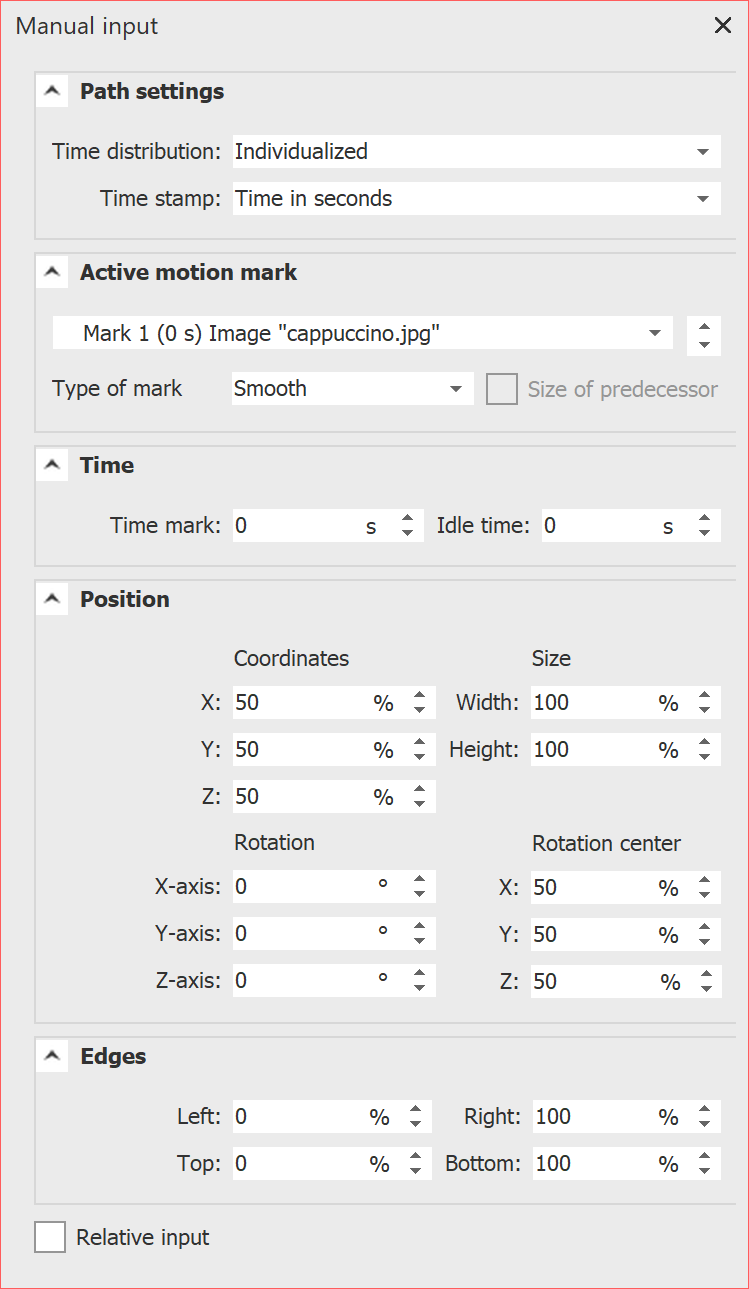Select the Y coordinate input field
The width and height of the screenshot is (749, 1289).
300,749
